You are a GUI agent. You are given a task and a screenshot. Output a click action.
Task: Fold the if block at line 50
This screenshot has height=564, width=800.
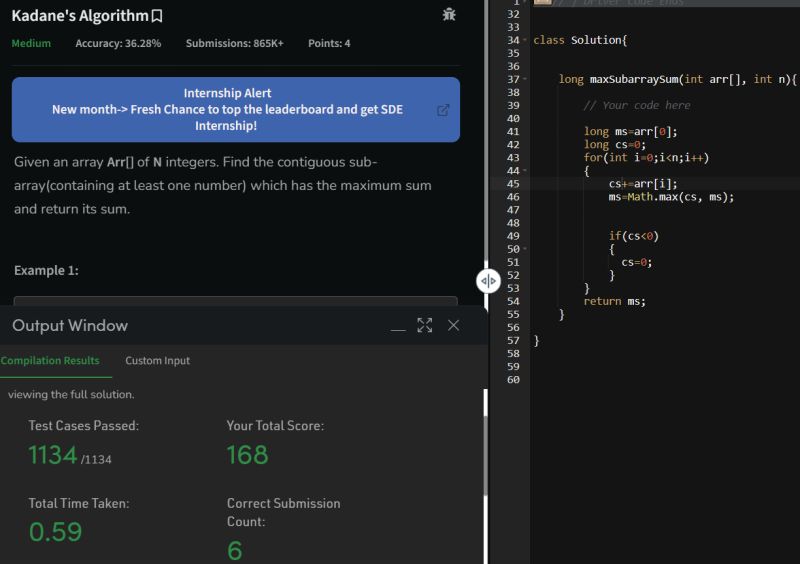point(525,249)
